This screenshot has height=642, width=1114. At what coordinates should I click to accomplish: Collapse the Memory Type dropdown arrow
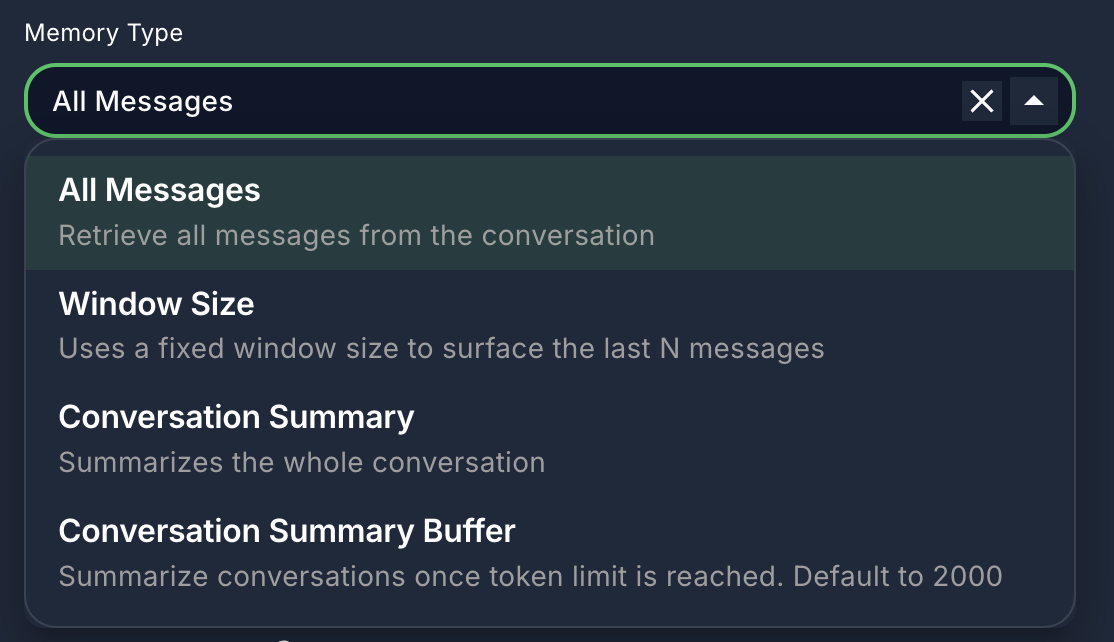point(1034,101)
